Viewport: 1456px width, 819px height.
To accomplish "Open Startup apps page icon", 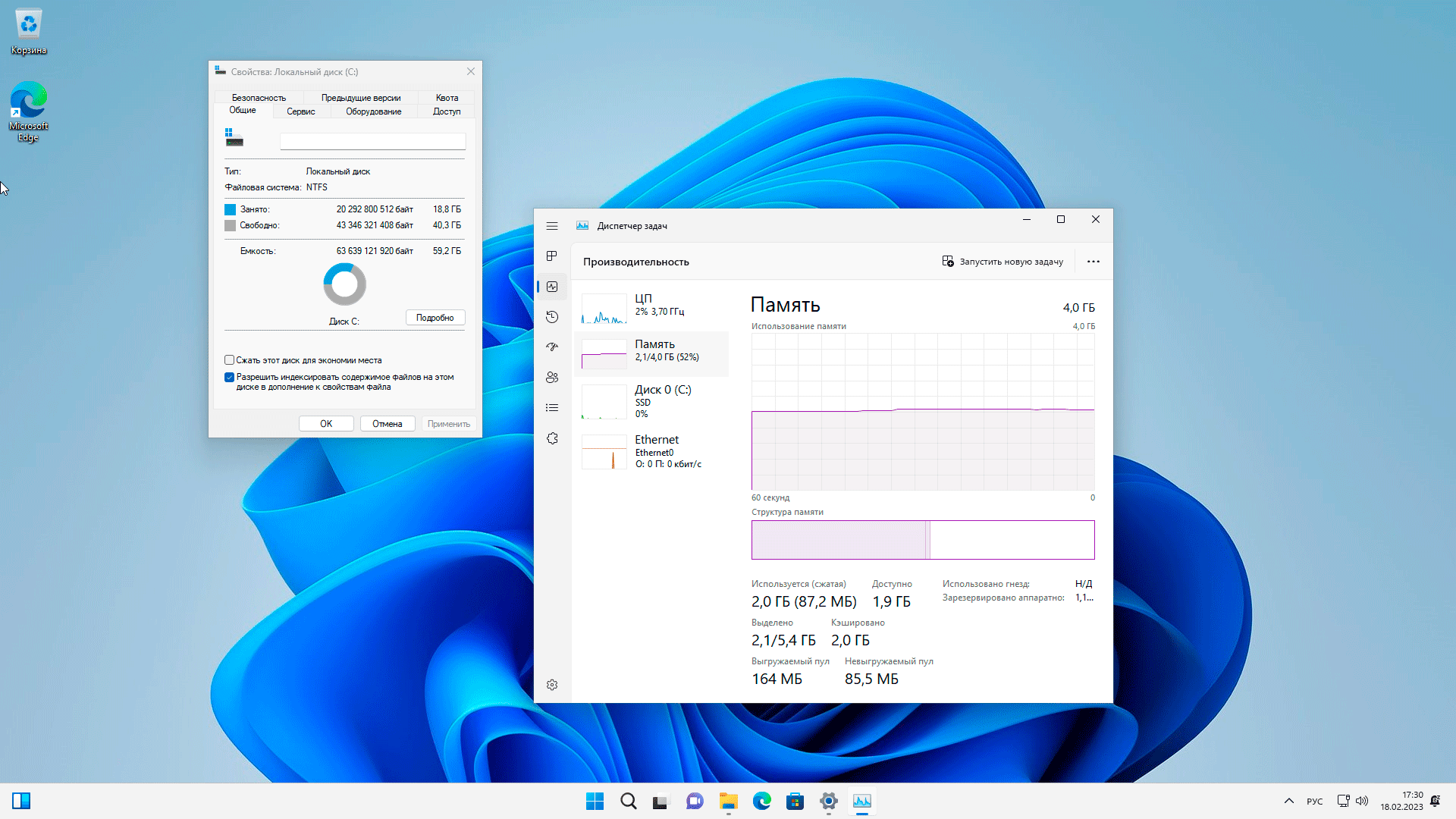I will click(552, 347).
